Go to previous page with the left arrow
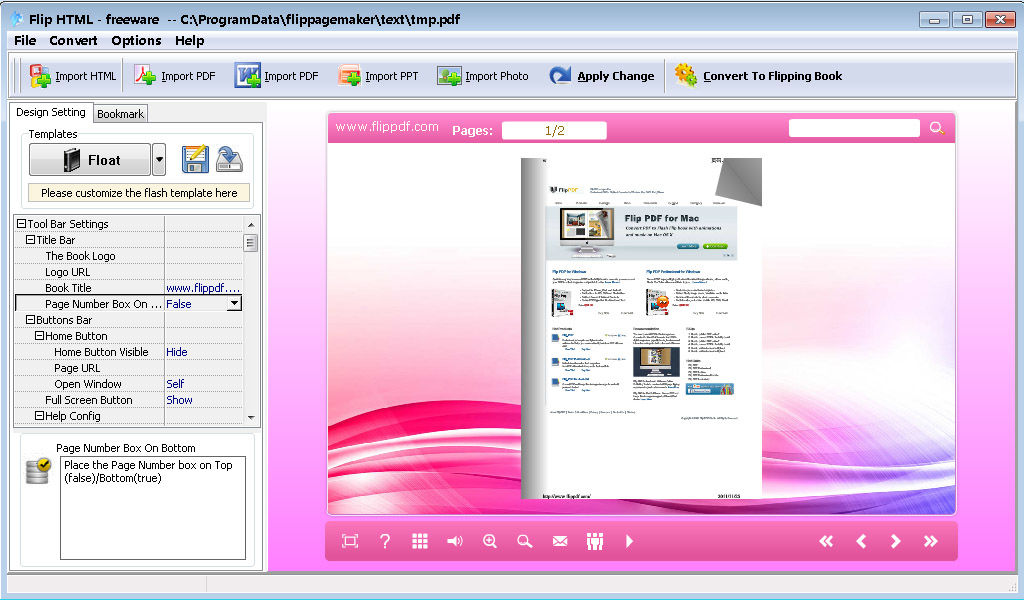Screen dimensions: 1024x600 (x=861, y=541)
